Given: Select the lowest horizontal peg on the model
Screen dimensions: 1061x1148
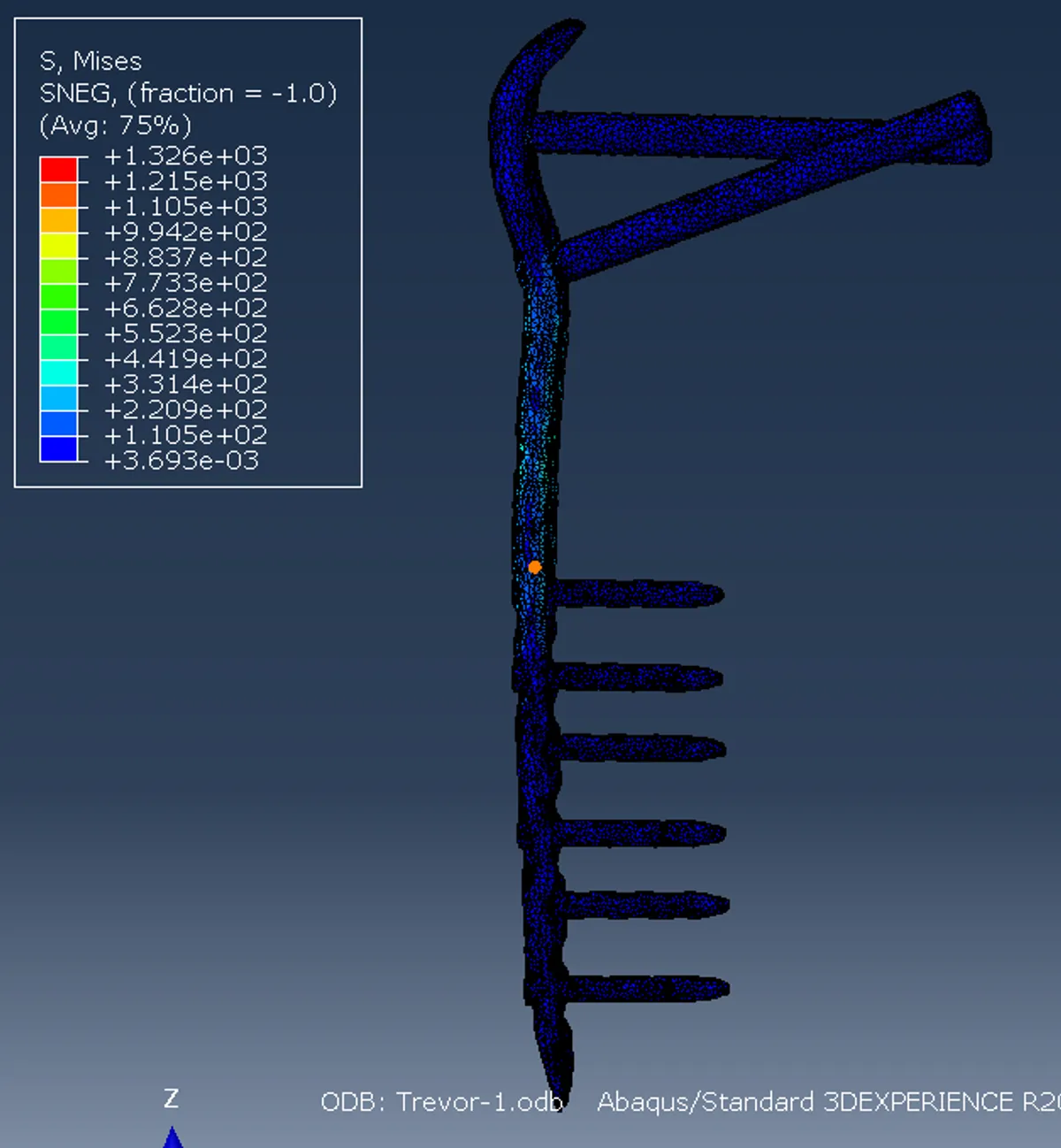Looking at the screenshot, I should click(641, 989).
